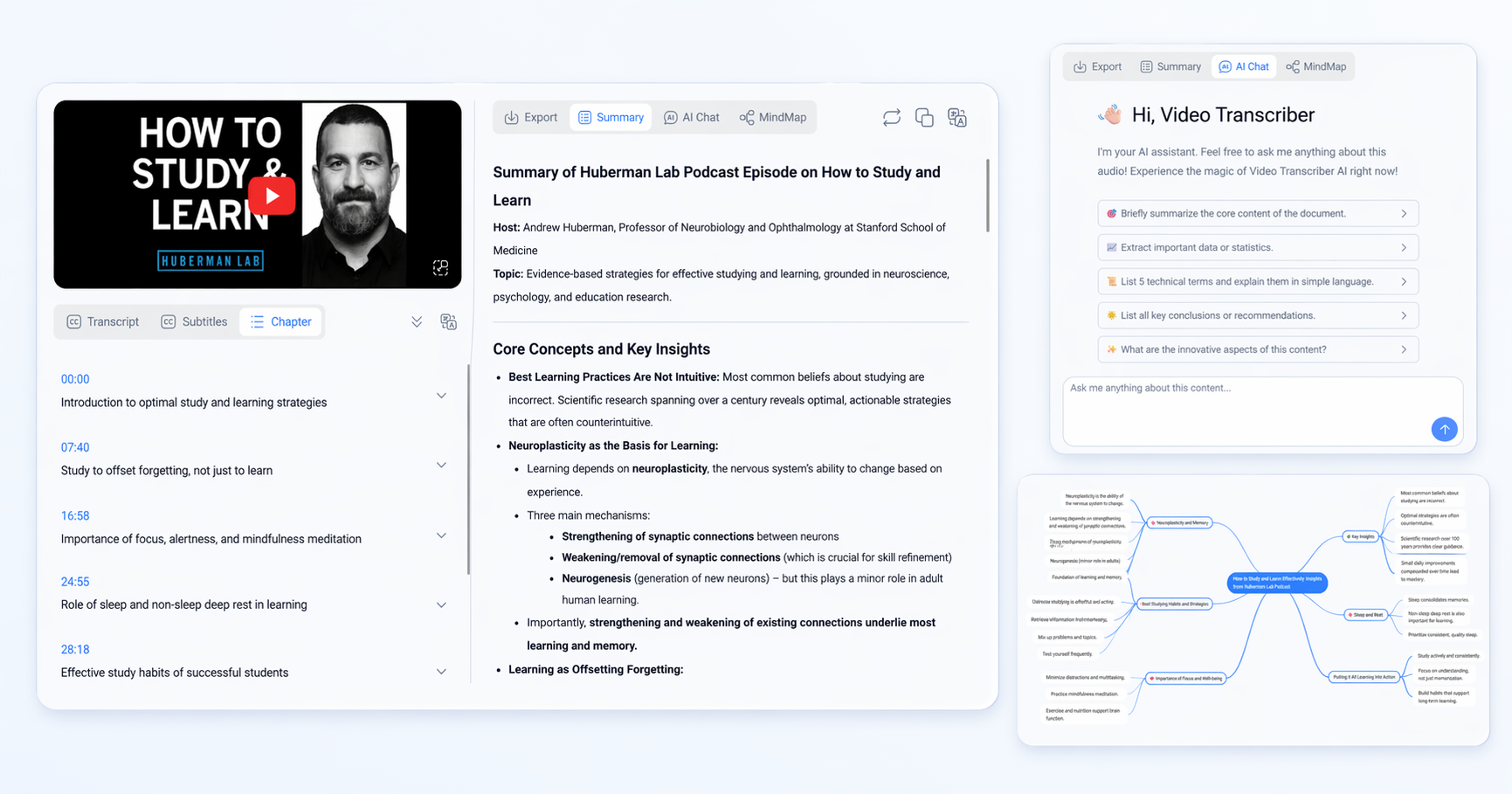Select the prompt to briefly summarize core content

[x=1257, y=213]
